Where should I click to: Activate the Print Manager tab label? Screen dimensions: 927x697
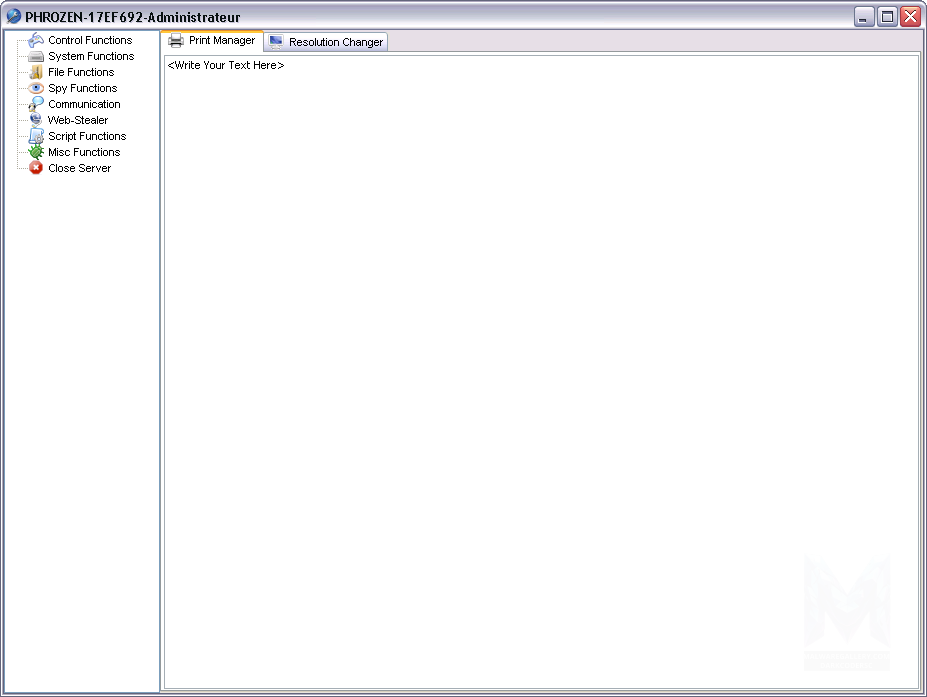tap(222, 41)
